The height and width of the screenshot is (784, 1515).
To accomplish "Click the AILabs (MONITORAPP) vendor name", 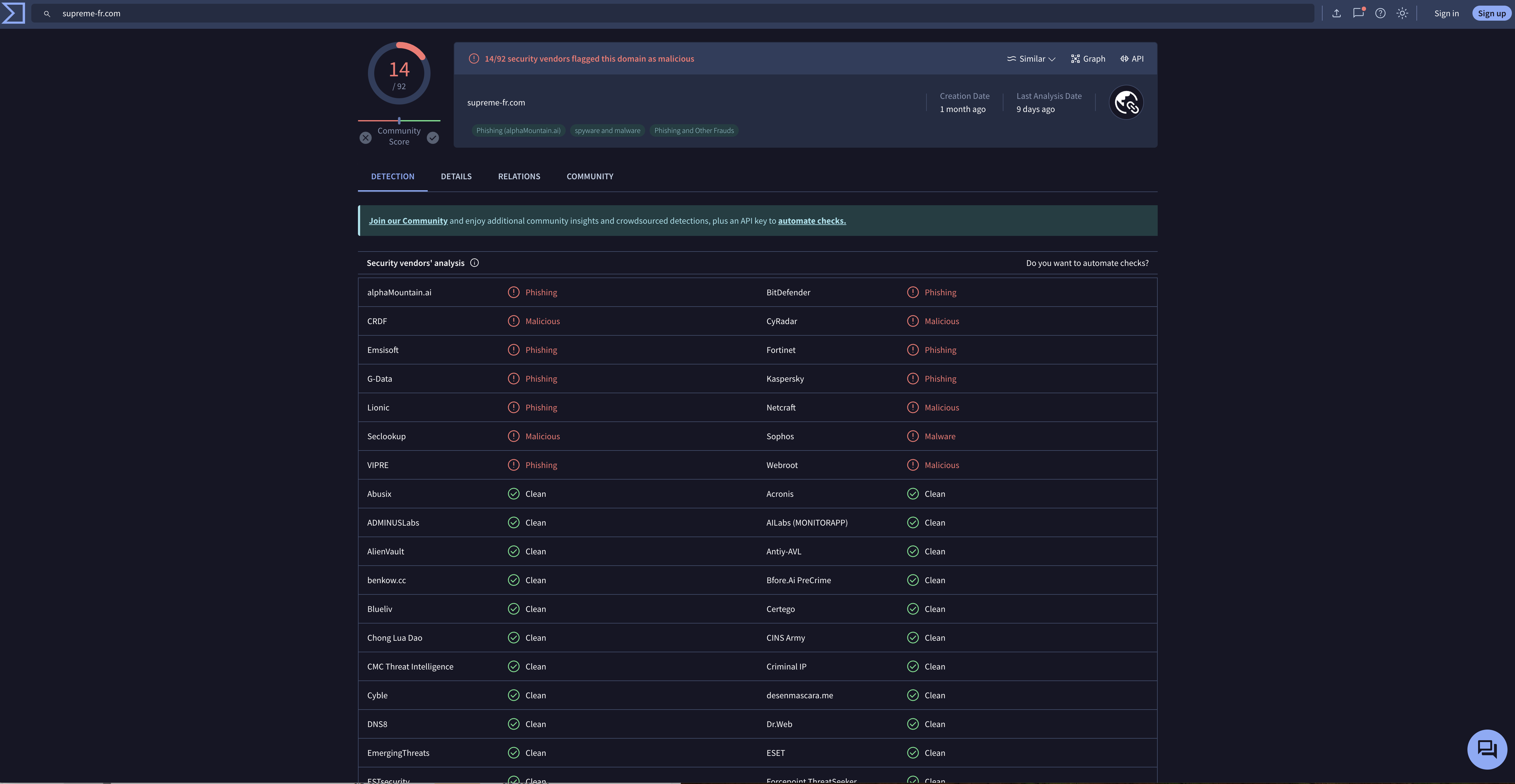I will [807, 523].
